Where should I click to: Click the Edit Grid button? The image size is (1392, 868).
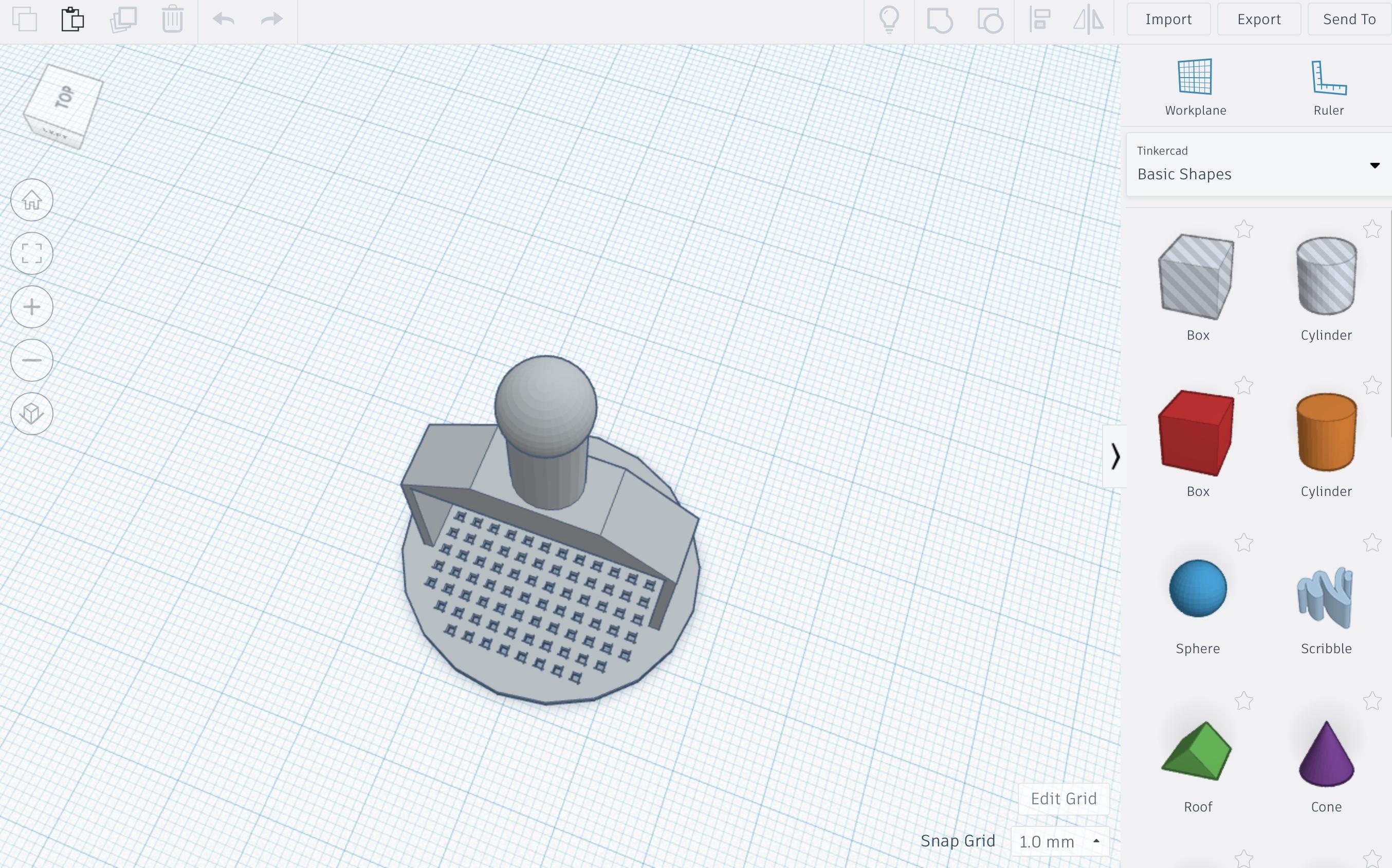coord(1063,799)
